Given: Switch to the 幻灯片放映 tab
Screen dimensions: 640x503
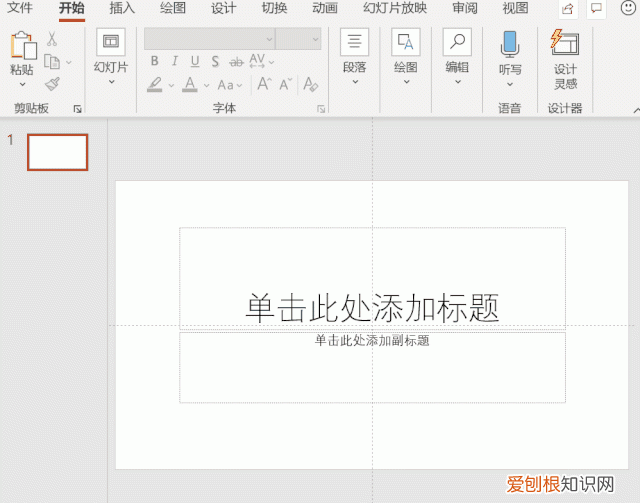Looking at the screenshot, I should point(395,8).
